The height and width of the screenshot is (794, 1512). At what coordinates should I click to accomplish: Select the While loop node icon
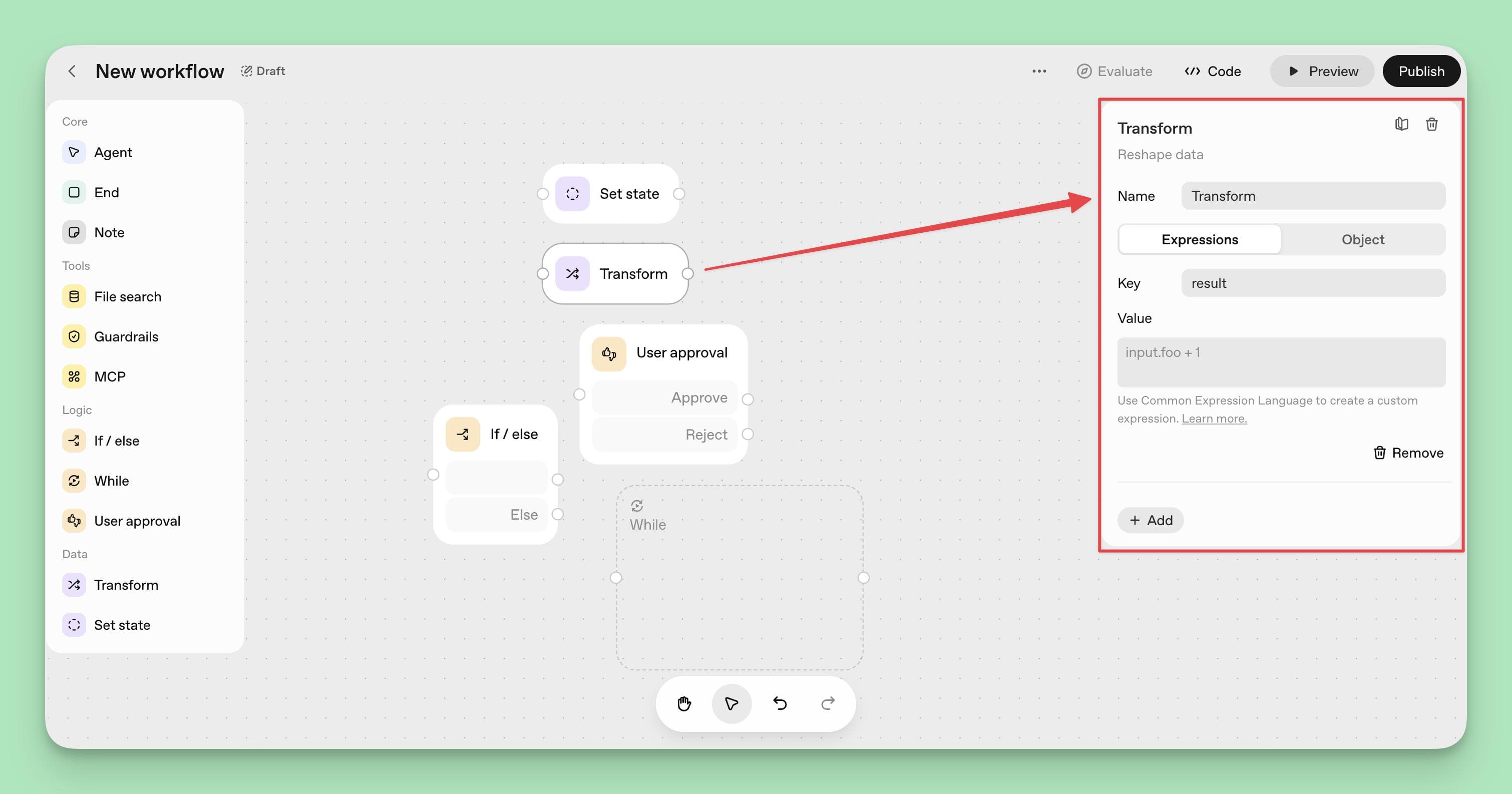74,481
